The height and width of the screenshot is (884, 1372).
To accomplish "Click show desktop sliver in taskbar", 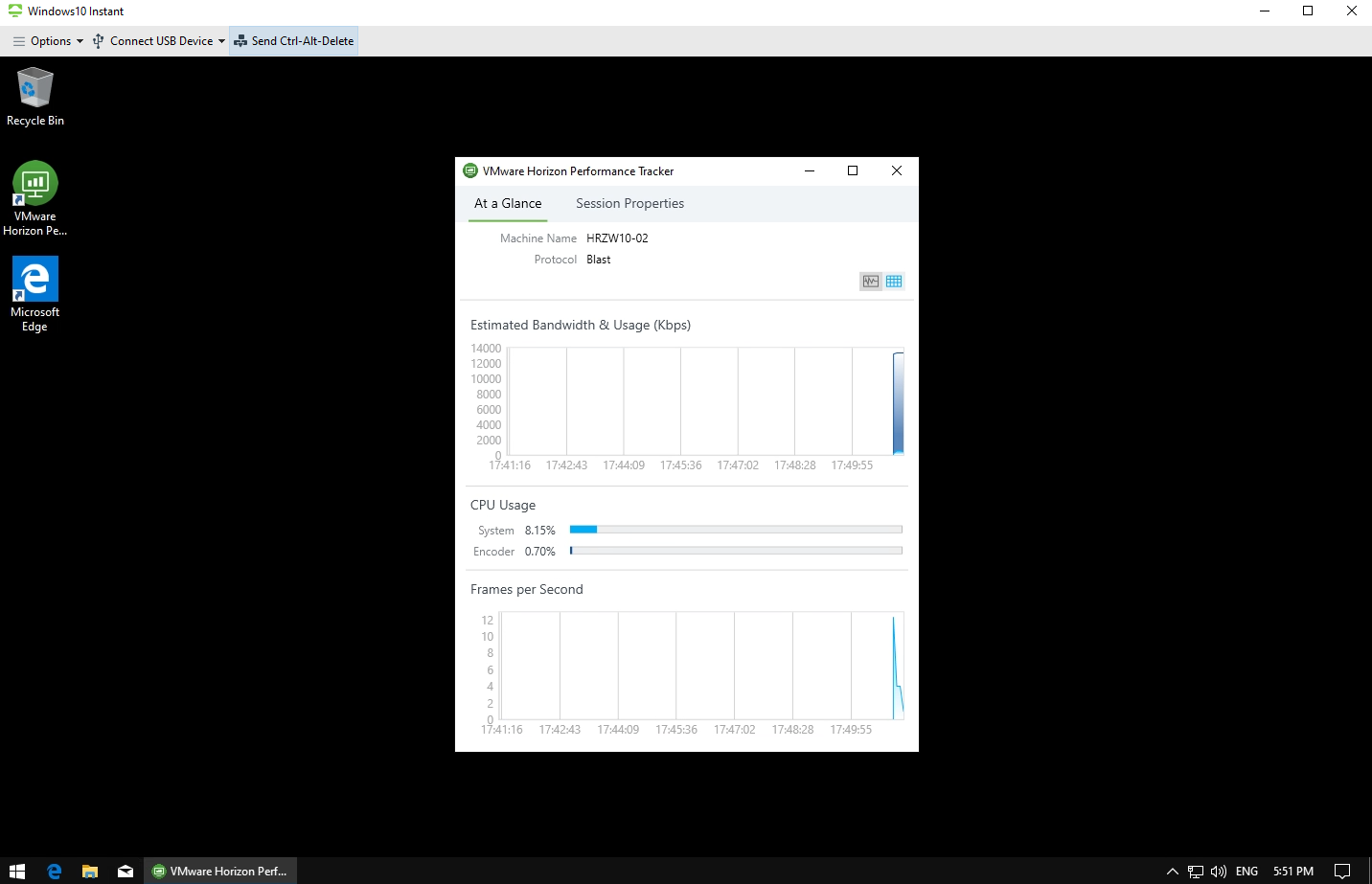I will pyautogui.click(x=1369, y=871).
